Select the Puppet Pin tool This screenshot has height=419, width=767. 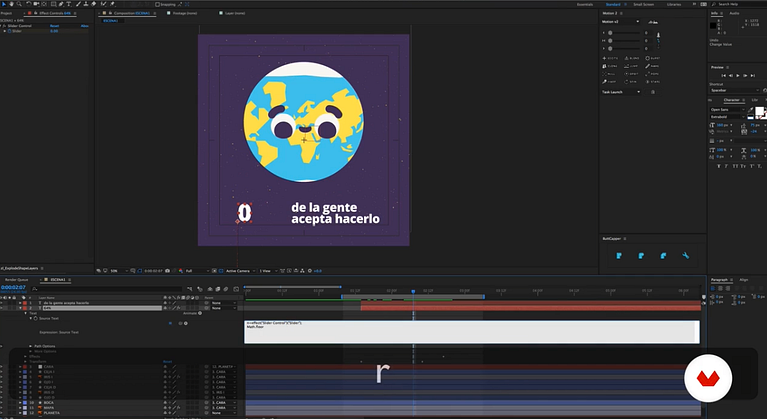(x=113, y=4)
